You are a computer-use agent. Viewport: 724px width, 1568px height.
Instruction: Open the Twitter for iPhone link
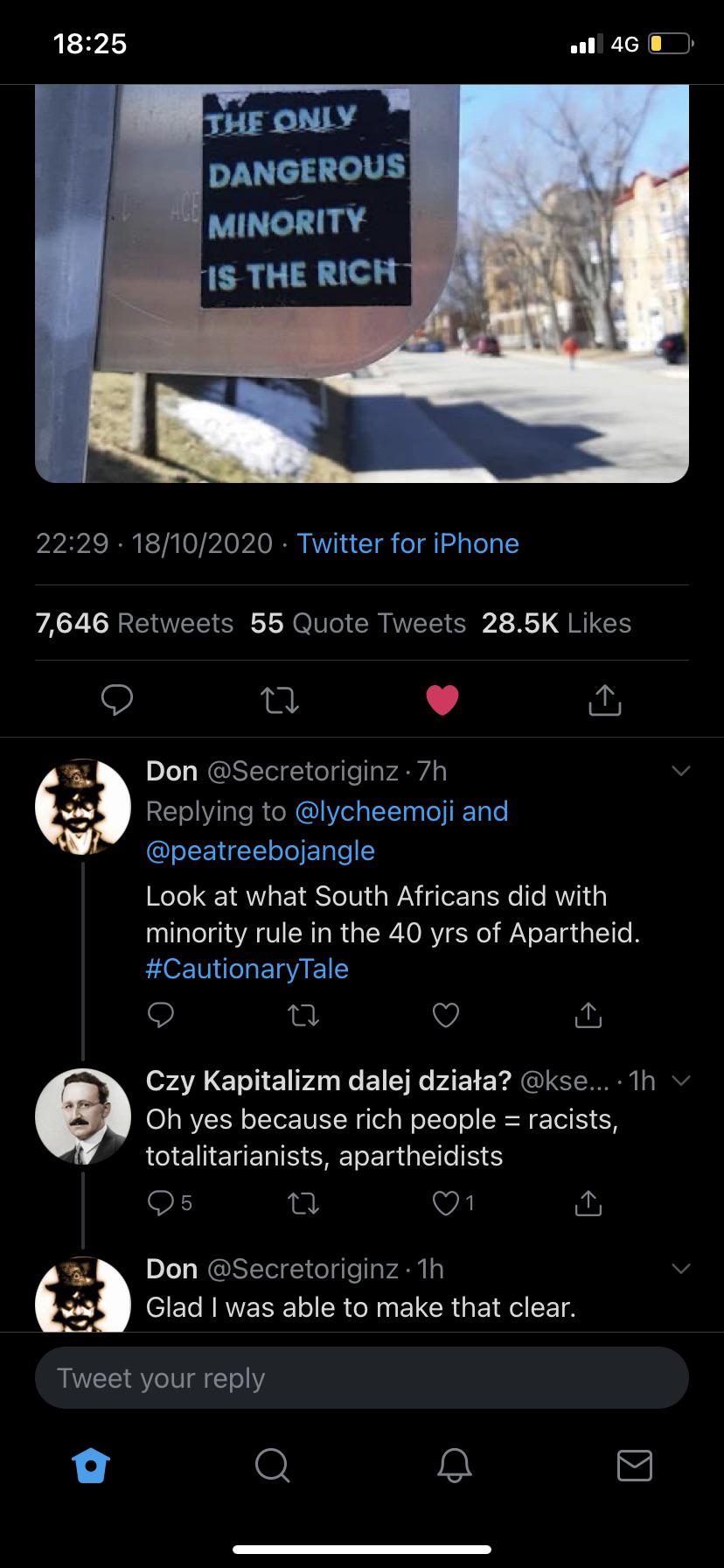[x=407, y=543]
